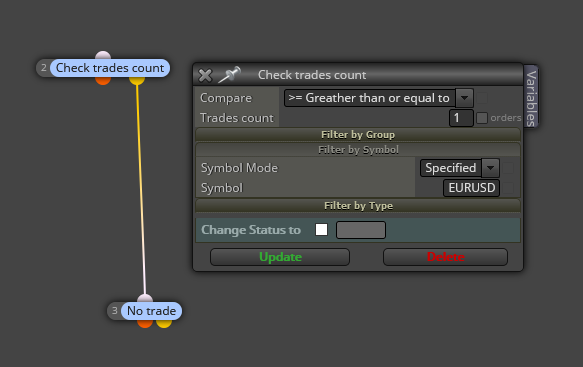Expand the Filter by Group section
Image resolution: width=583 pixels, height=367 pixels.
click(358, 134)
